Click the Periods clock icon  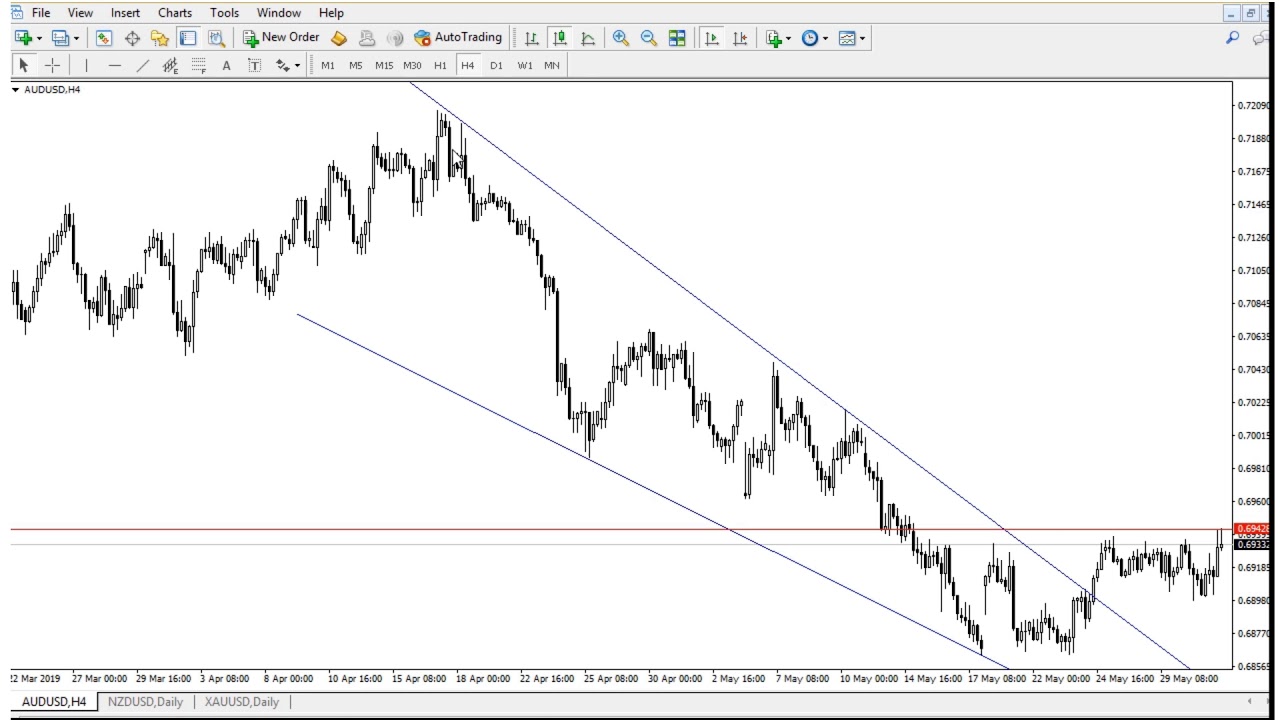810,38
